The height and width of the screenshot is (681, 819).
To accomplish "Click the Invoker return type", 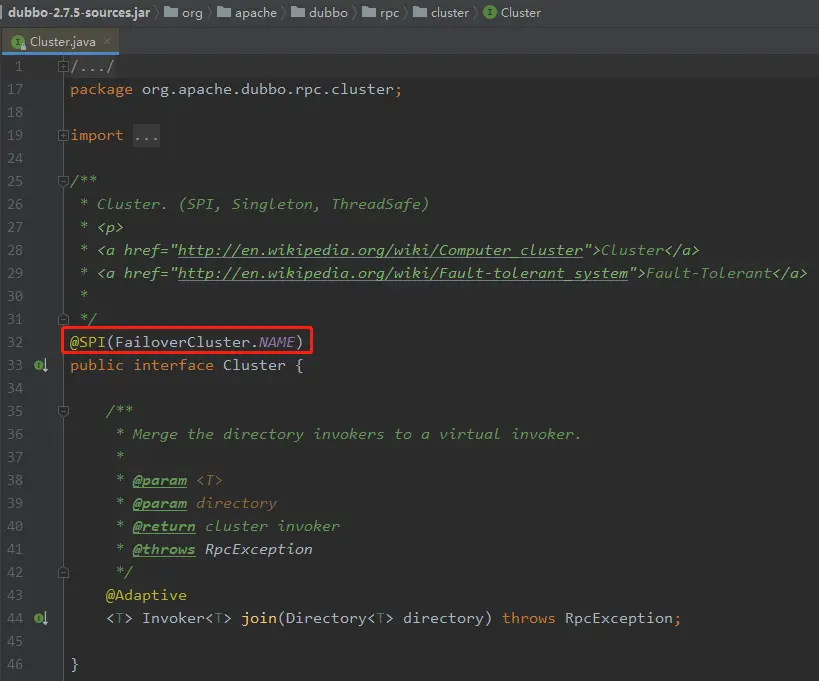I will click(x=174, y=618).
